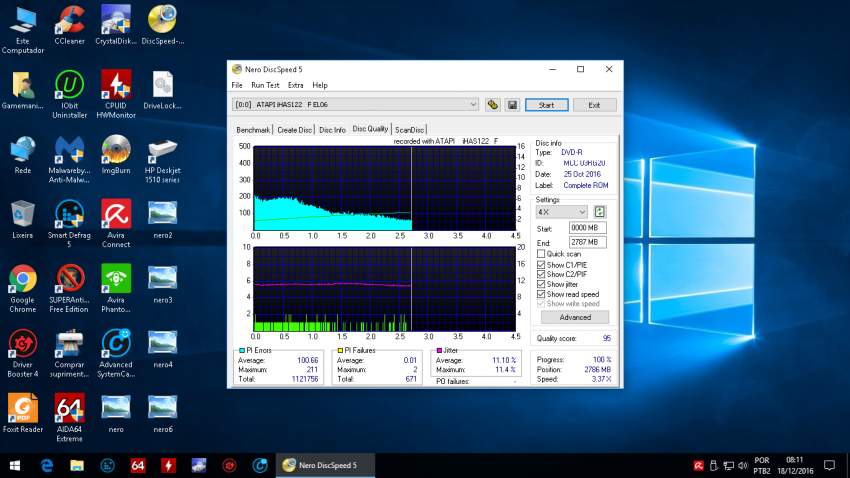Enable the Quick scan checkbox
Image resolution: width=850 pixels, height=478 pixels.
541,253
